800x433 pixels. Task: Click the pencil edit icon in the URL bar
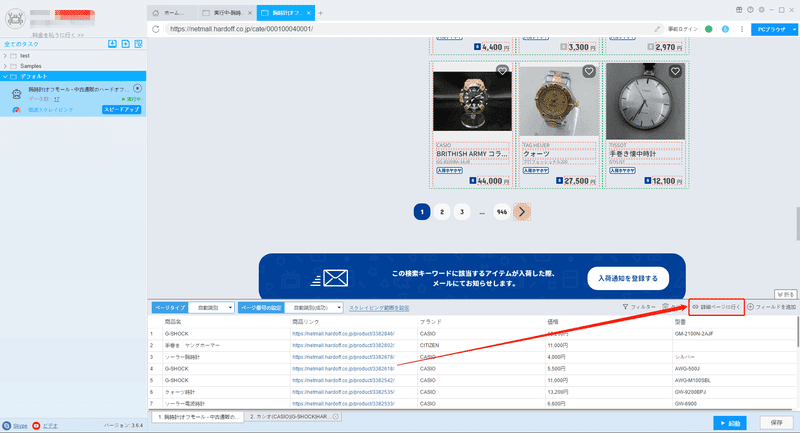[x=657, y=29]
